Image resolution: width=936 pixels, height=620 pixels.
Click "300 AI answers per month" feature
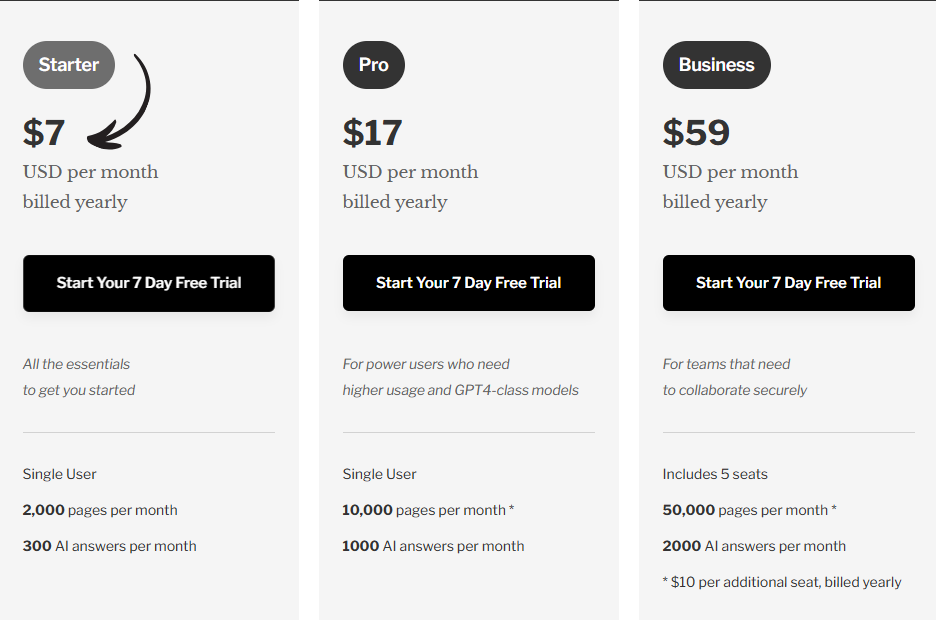point(109,546)
